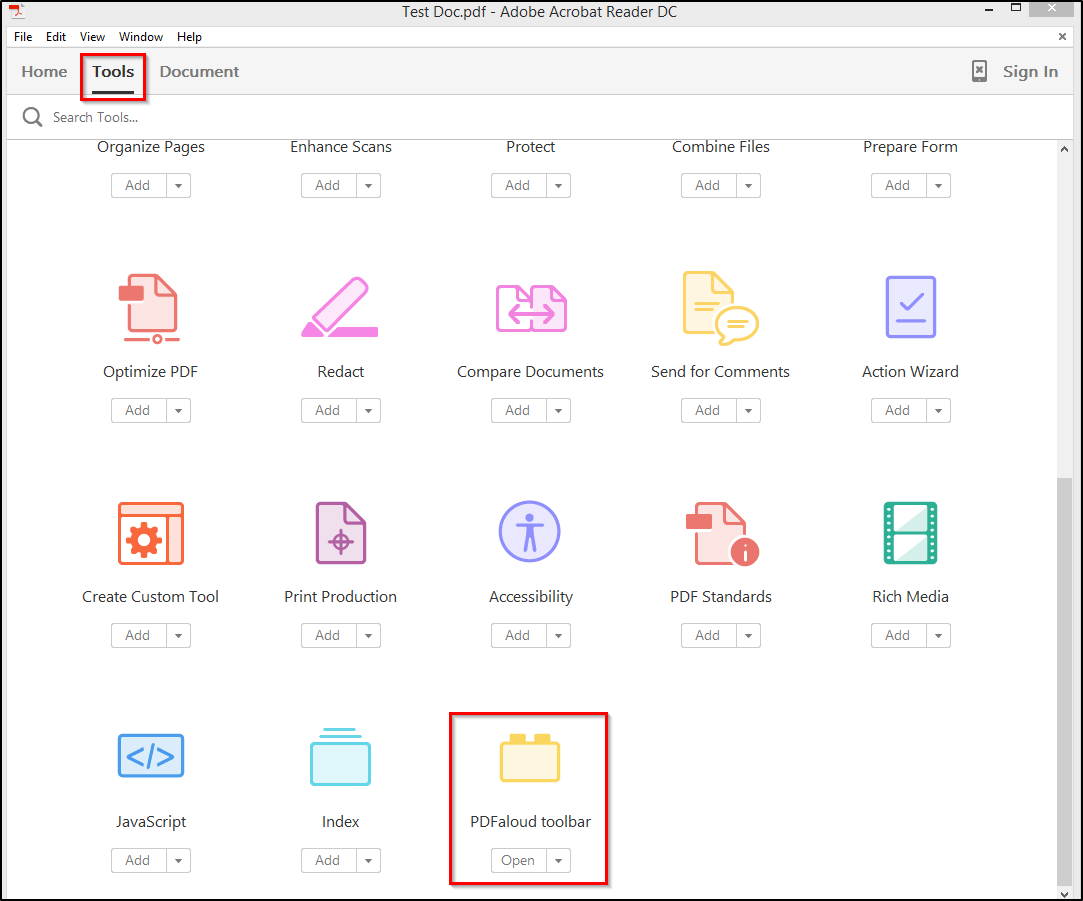Viewport: 1083px width, 901px height.
Task: Click the Optimize PDF tool icon
Action: 150,308
